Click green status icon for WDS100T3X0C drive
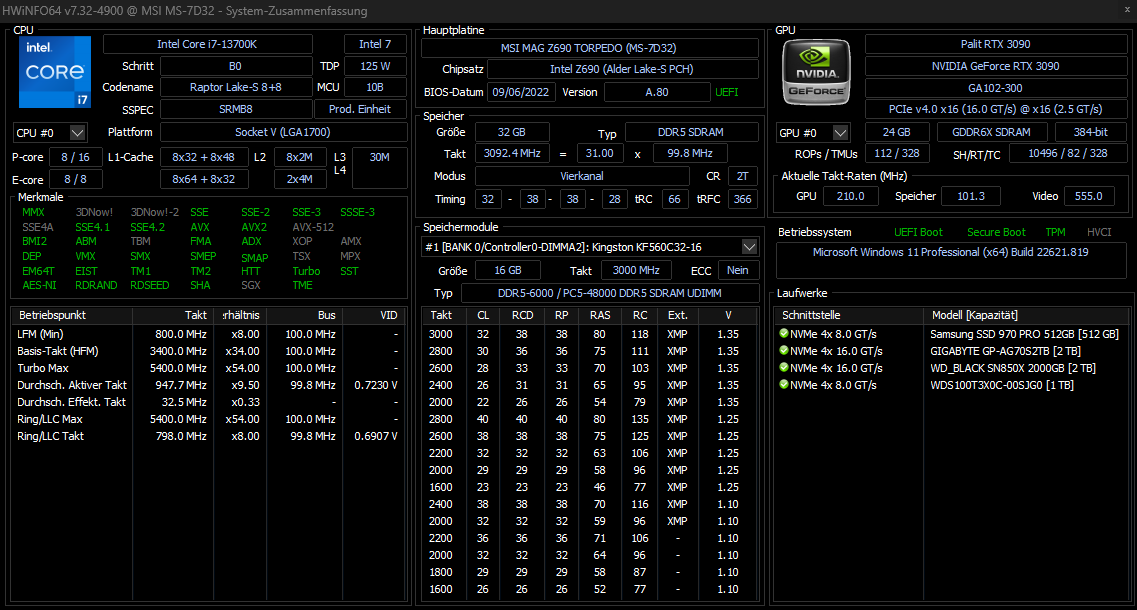This screenshot has width=1137, height=610. coord(784,384)
